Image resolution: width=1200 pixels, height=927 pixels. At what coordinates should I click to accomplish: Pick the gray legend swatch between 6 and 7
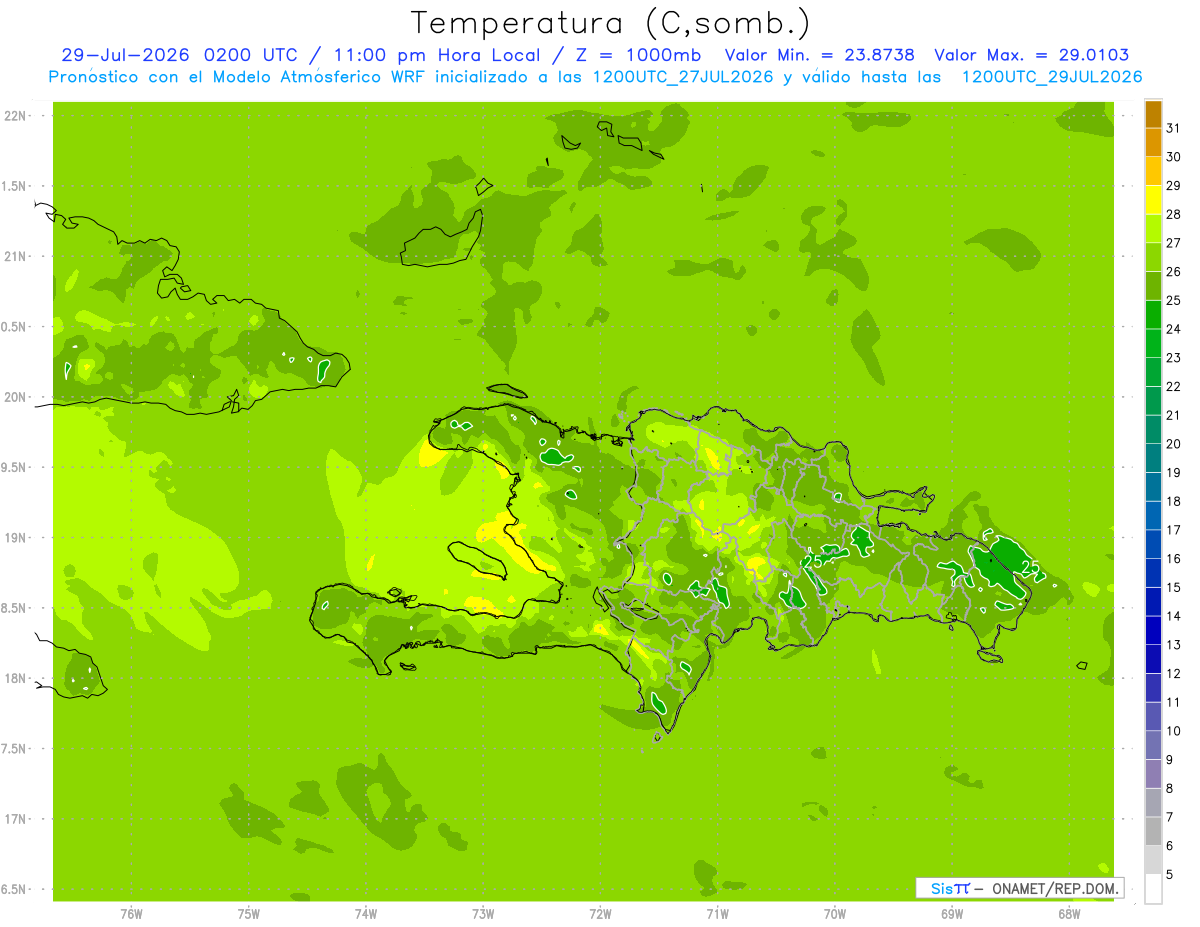[x=1153, y=831]
